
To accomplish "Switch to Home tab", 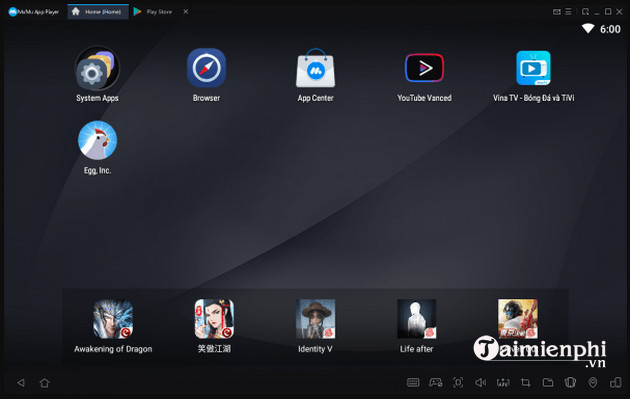I will pyautogui.click(x=98, y=12).
